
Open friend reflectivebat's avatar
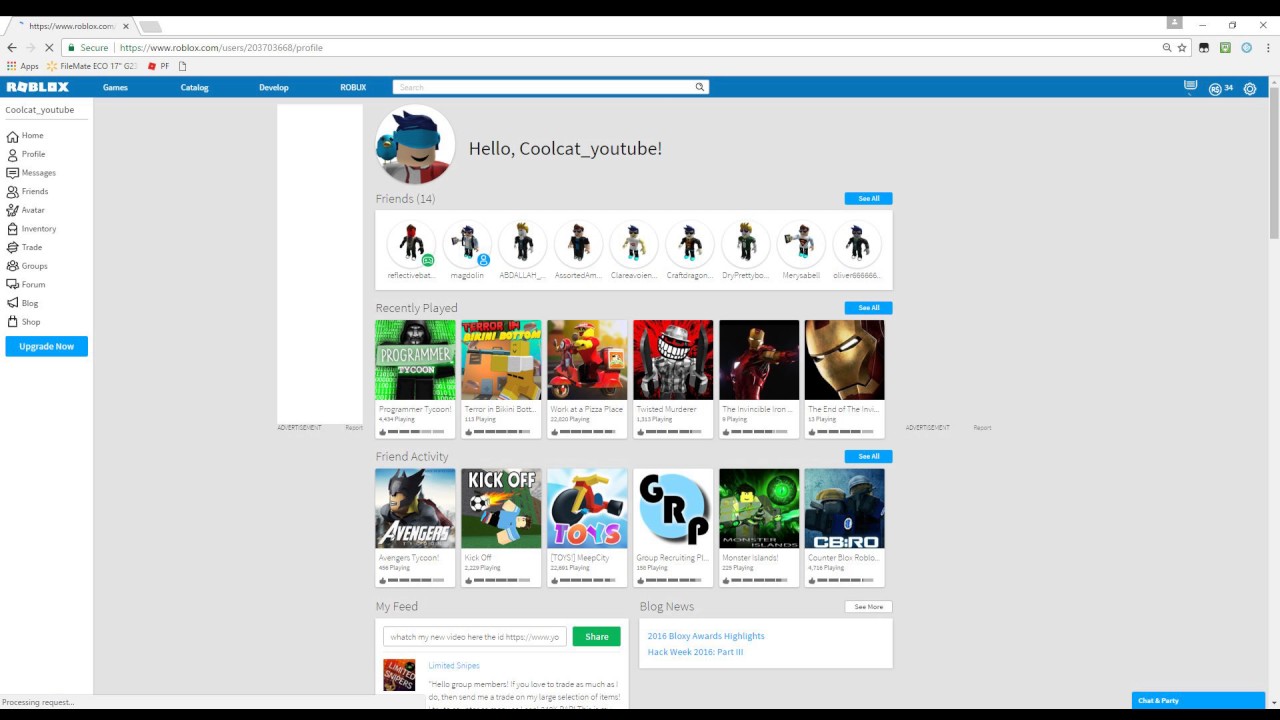[411, 244]
